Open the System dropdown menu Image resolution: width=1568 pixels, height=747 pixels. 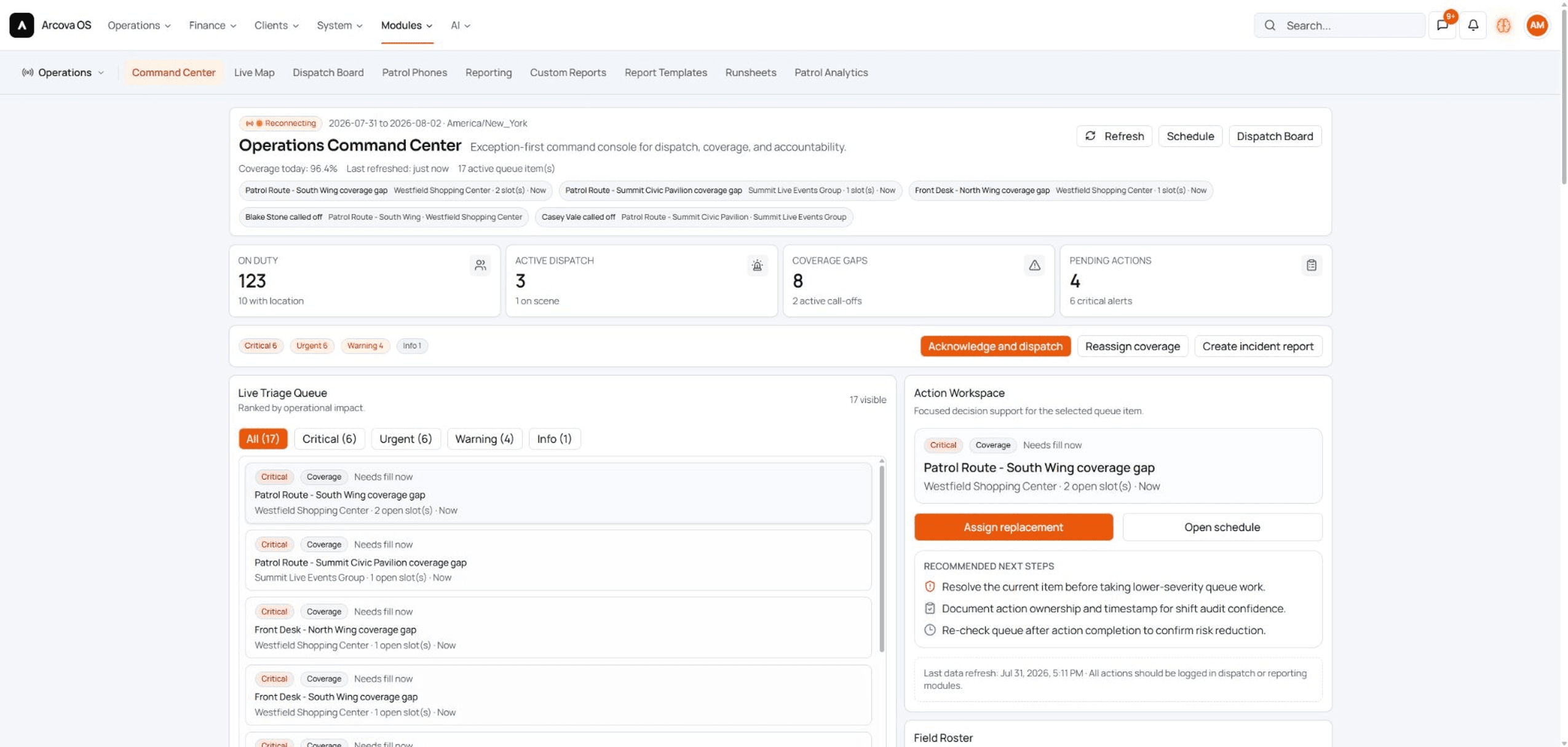pyautogui.click(x=339, y=25)
